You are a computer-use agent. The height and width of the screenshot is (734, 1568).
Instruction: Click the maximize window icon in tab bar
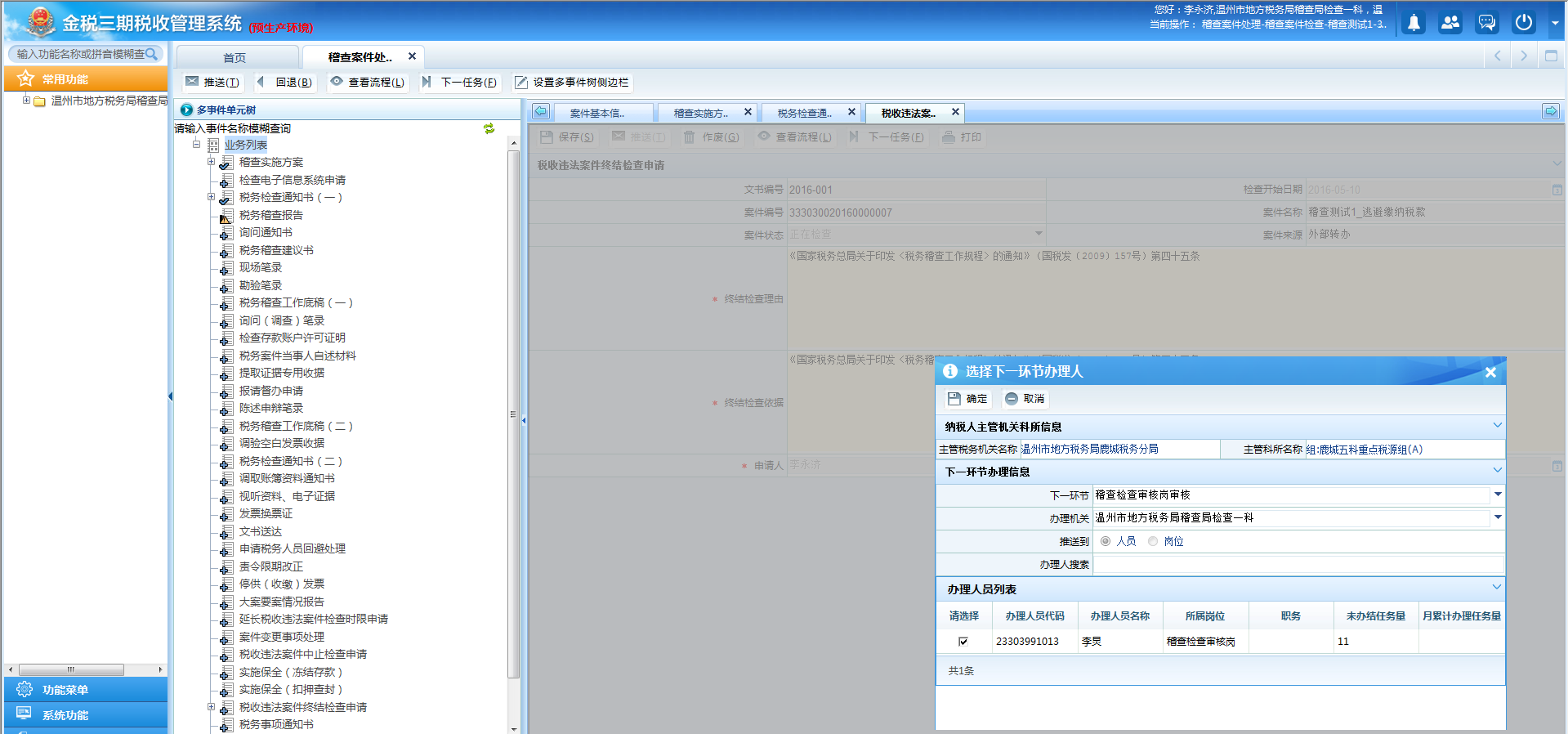pos(1551,56)
